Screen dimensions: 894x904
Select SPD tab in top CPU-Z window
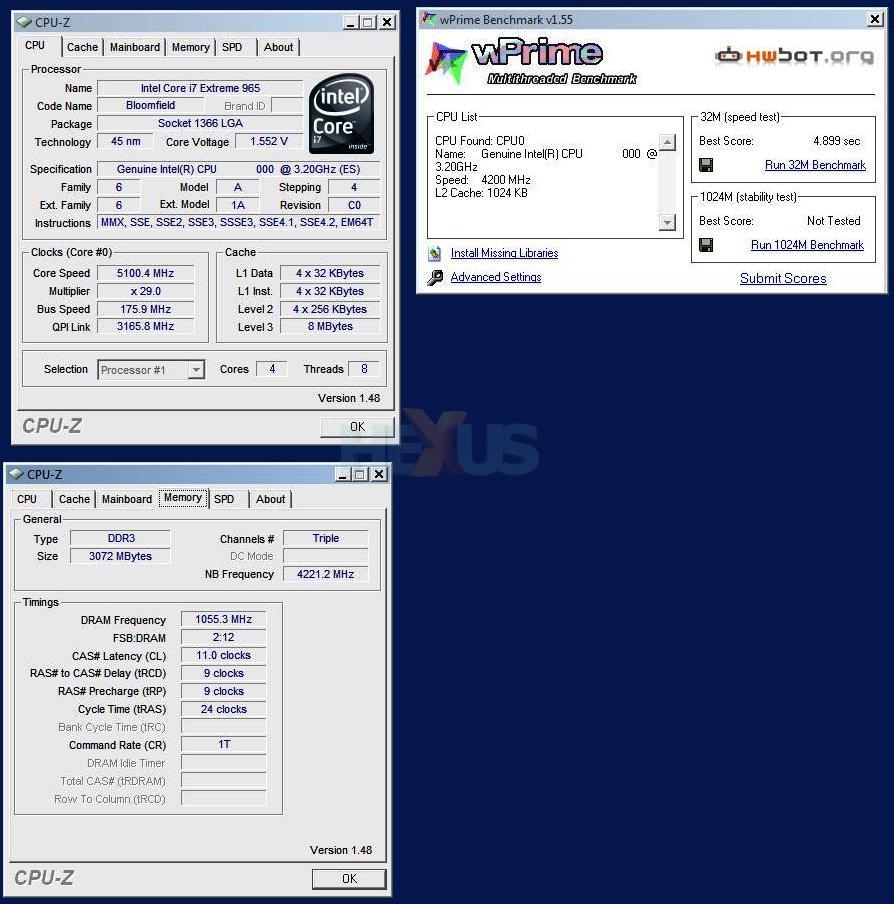coord(232,47)
